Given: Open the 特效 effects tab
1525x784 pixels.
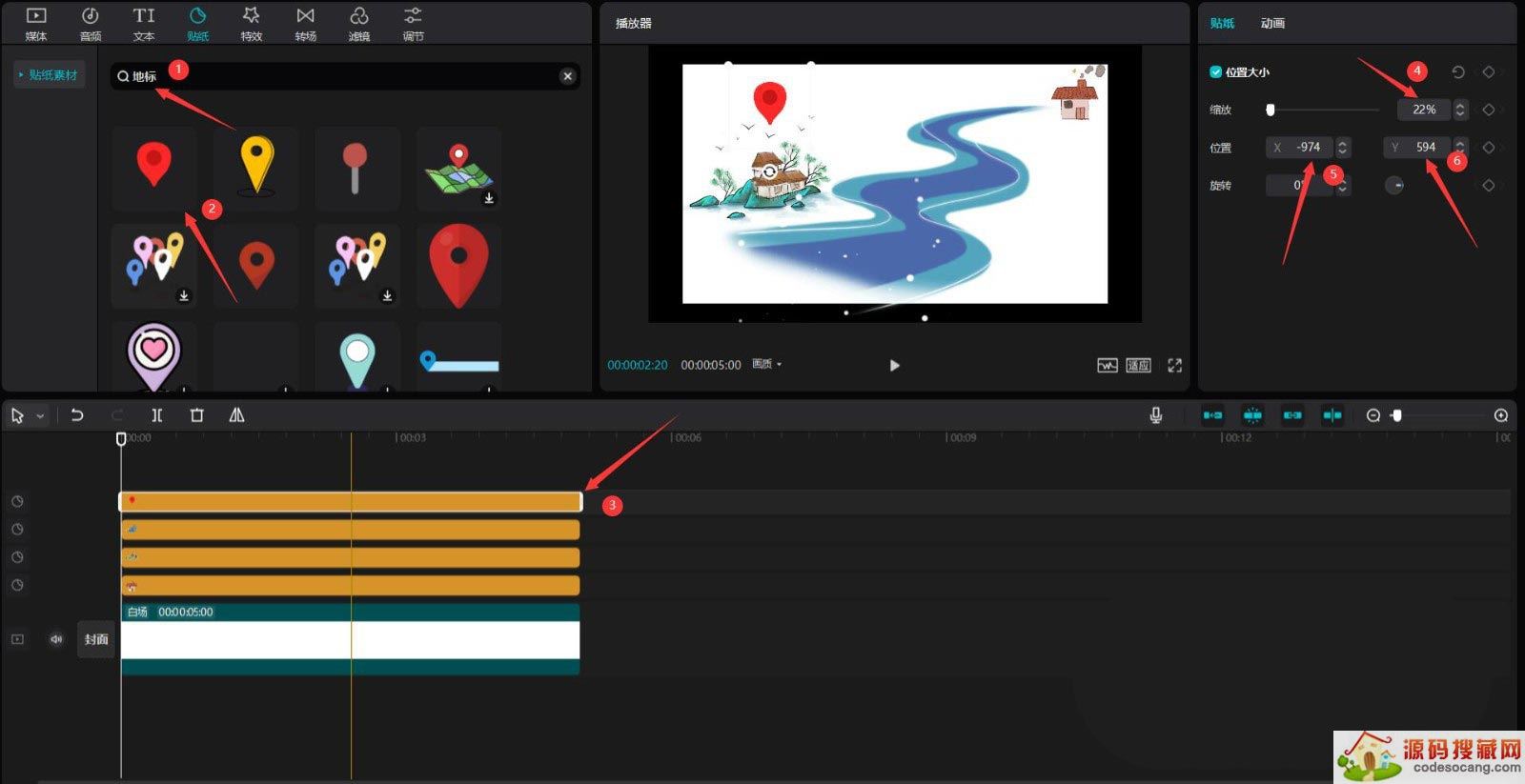Looking at the screenshot, I should coord(251,24).
